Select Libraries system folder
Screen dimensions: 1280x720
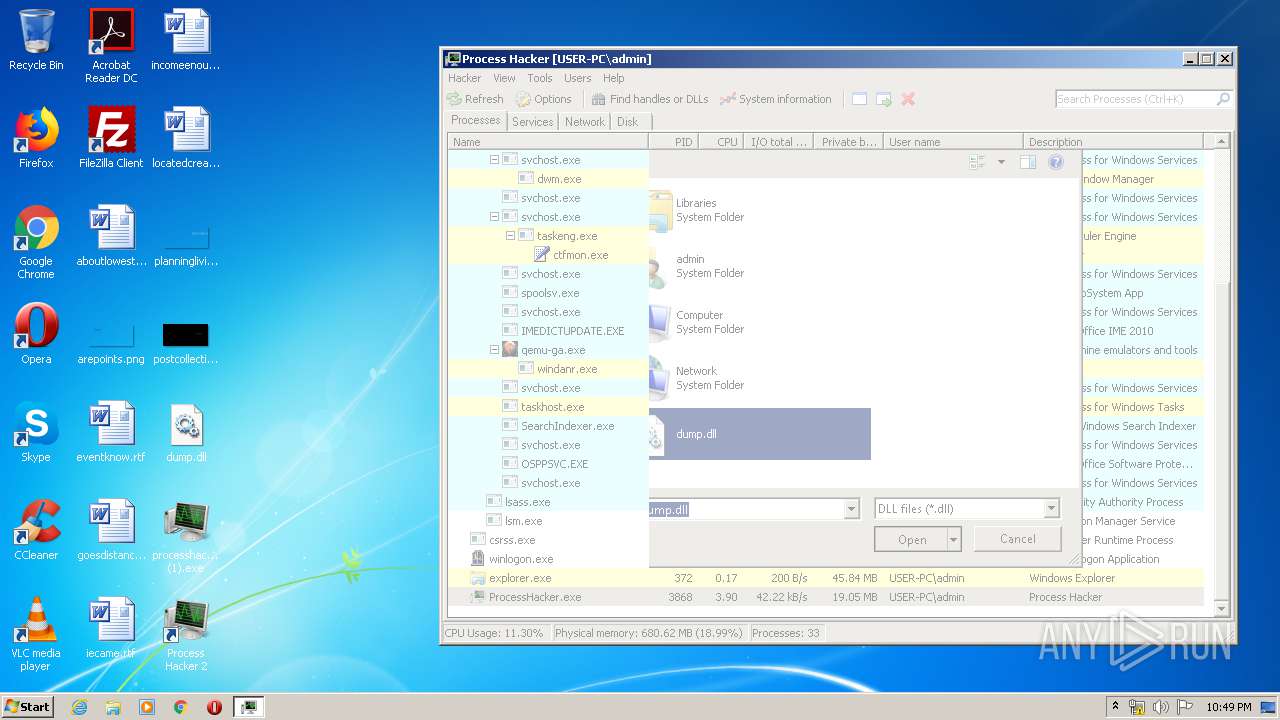point(760,210)
